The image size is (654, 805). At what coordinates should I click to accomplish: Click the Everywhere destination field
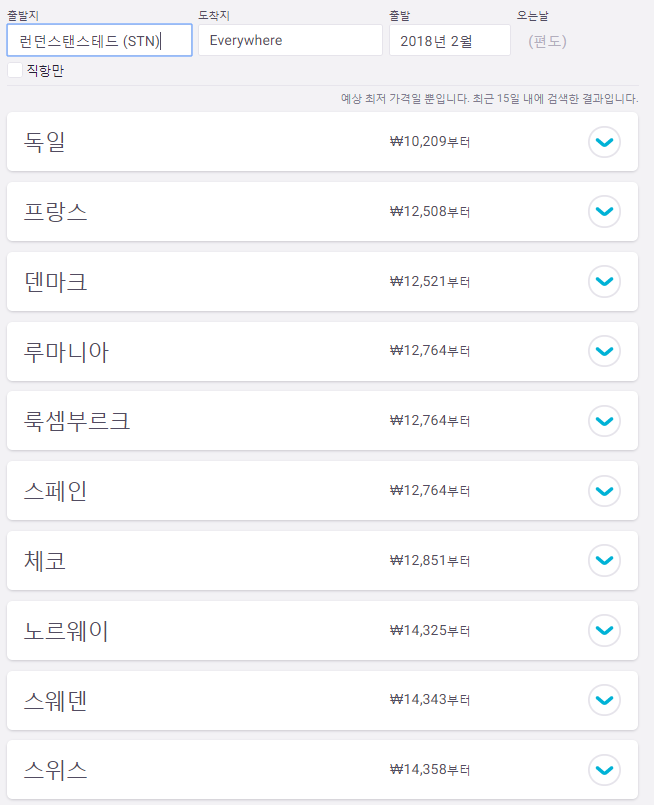pos(290,41)
